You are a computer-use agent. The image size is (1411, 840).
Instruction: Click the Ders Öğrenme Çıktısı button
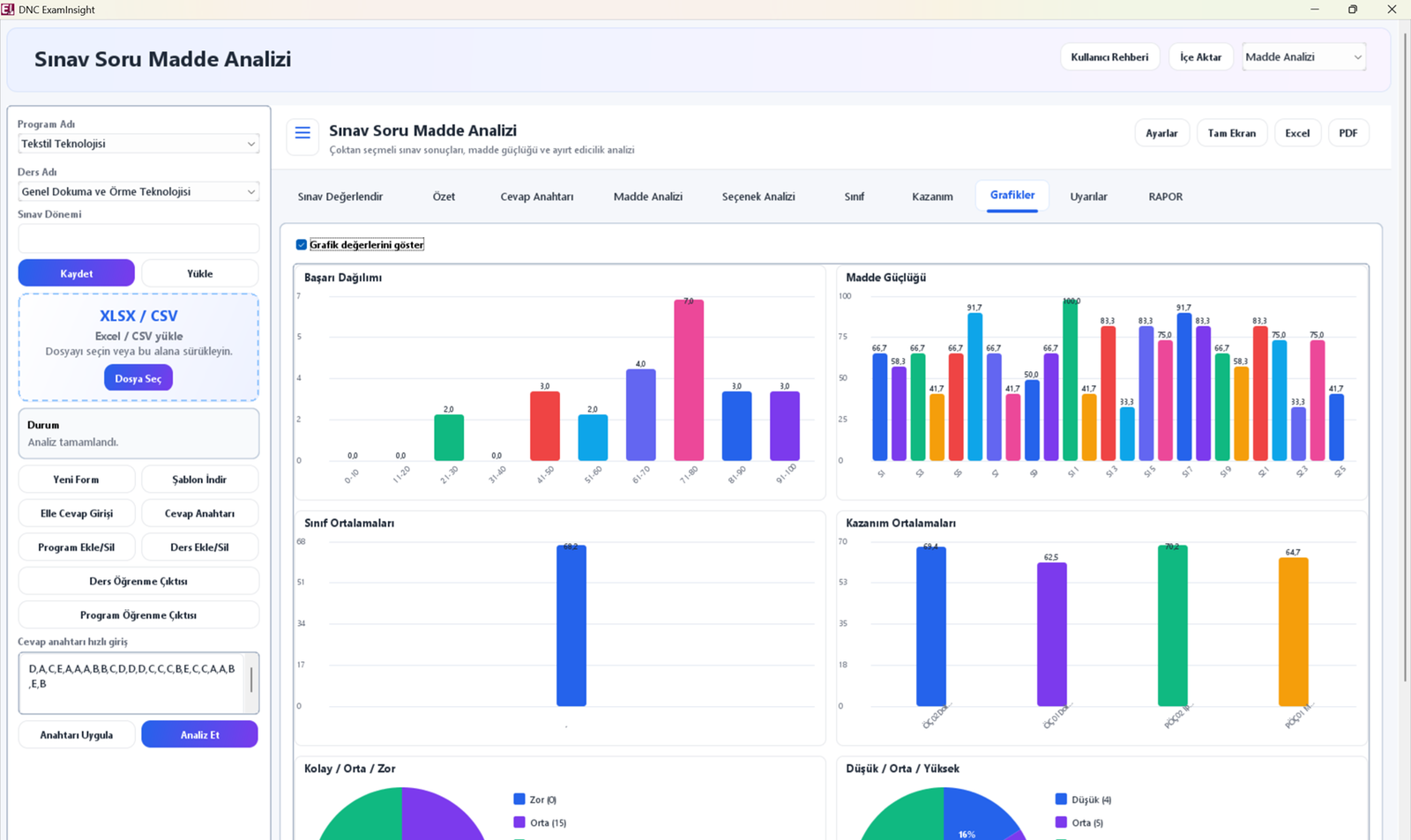click(x=138, y=581)
